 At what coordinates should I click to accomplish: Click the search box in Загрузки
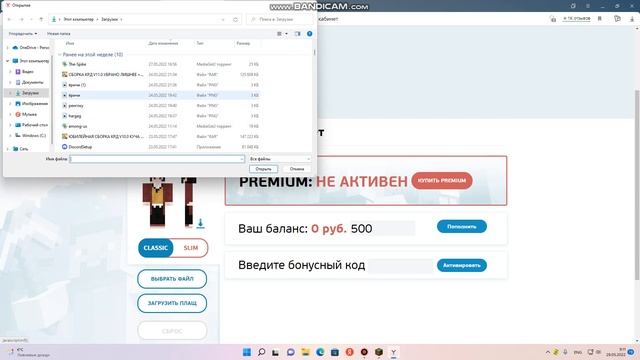coord(281,19)
